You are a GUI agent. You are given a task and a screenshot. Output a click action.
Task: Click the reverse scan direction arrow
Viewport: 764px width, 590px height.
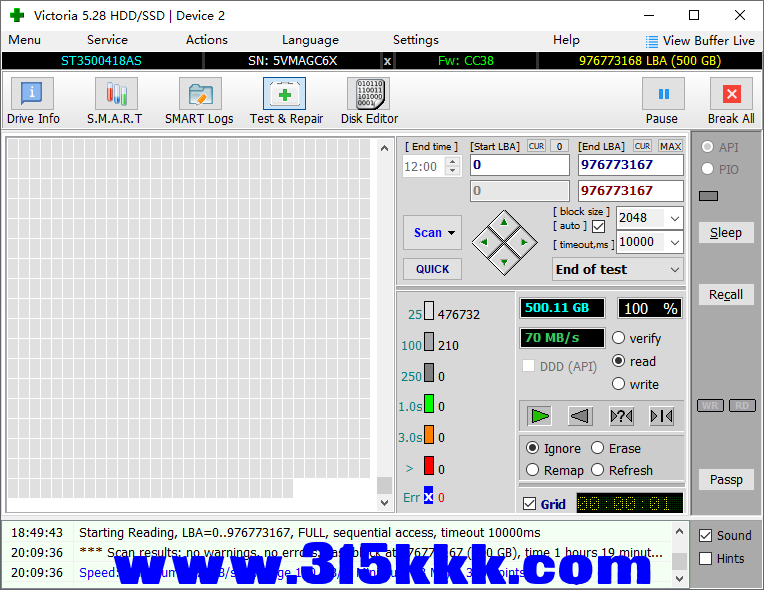tap(580, 416)
